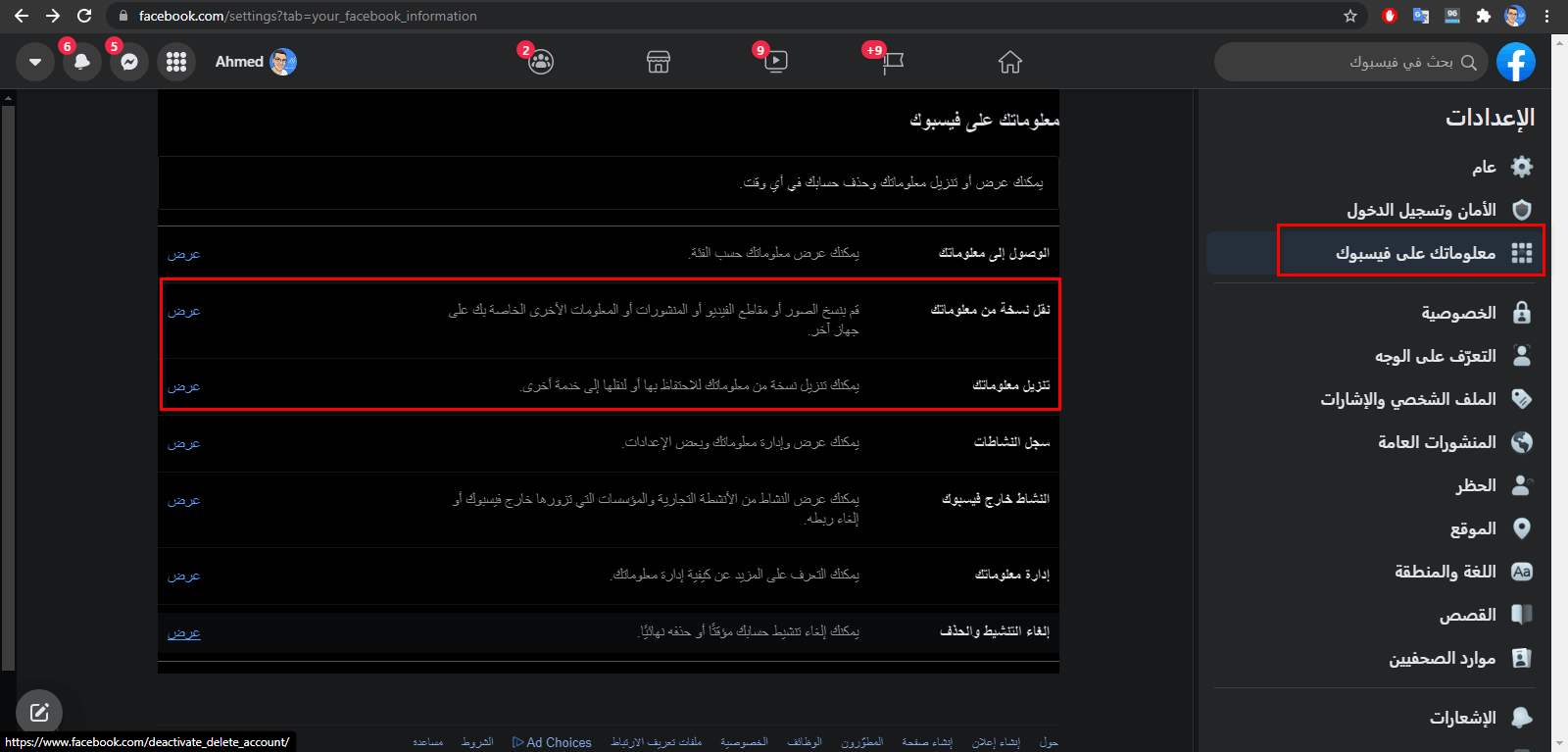Open مساعدة footer link
This screenshot has width=1568, height=752.
point(427,742)
